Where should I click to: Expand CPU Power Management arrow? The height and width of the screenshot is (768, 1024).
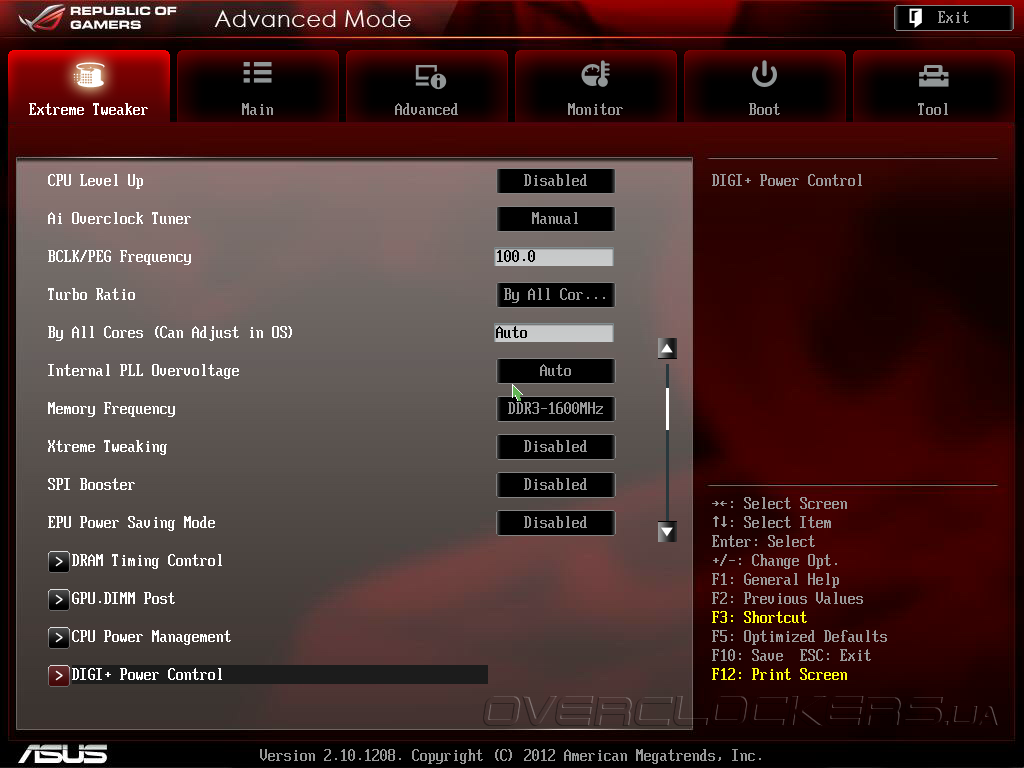point(59,637)
